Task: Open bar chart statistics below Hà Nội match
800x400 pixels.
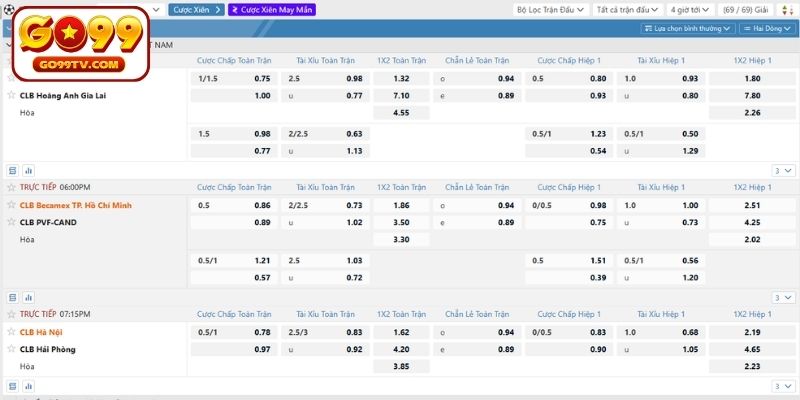Action: (28, 386)
